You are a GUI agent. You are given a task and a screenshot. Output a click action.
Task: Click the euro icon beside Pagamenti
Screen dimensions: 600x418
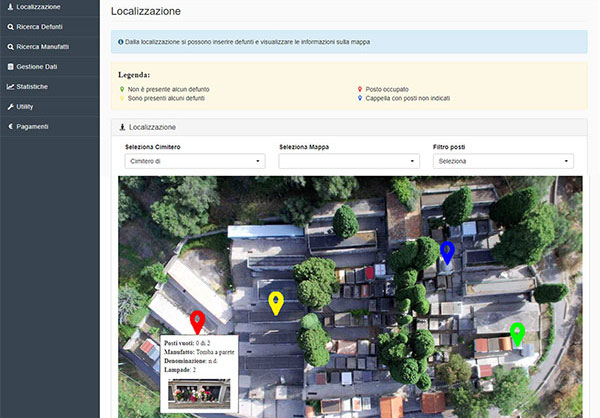(x=11, y=126)
